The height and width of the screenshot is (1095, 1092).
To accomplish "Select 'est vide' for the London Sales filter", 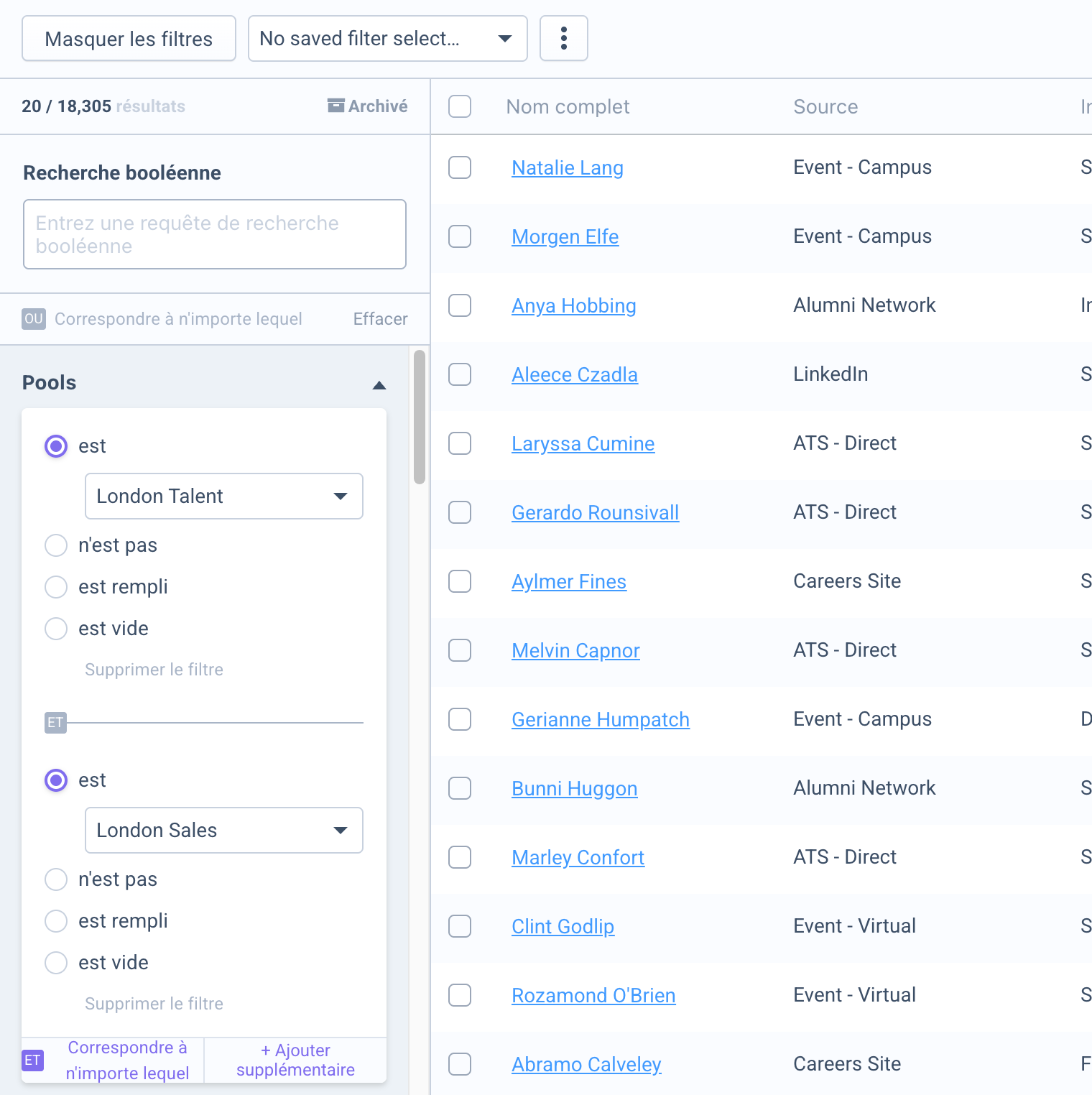I will [x=56, y=962].
